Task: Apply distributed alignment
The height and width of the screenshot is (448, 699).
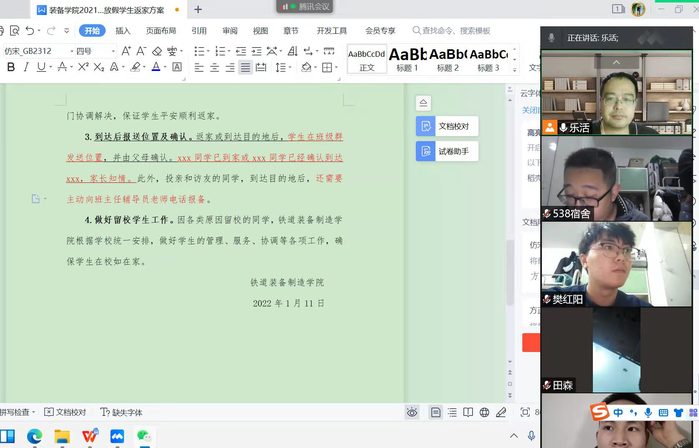Action: [261, 67]
